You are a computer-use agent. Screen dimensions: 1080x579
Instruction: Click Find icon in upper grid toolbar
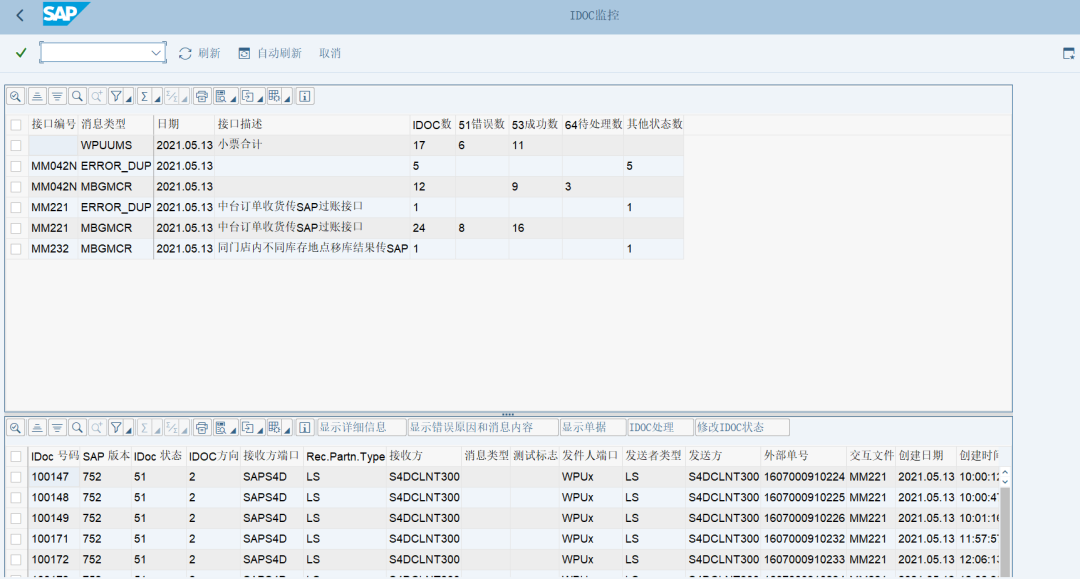coord(77,96)
